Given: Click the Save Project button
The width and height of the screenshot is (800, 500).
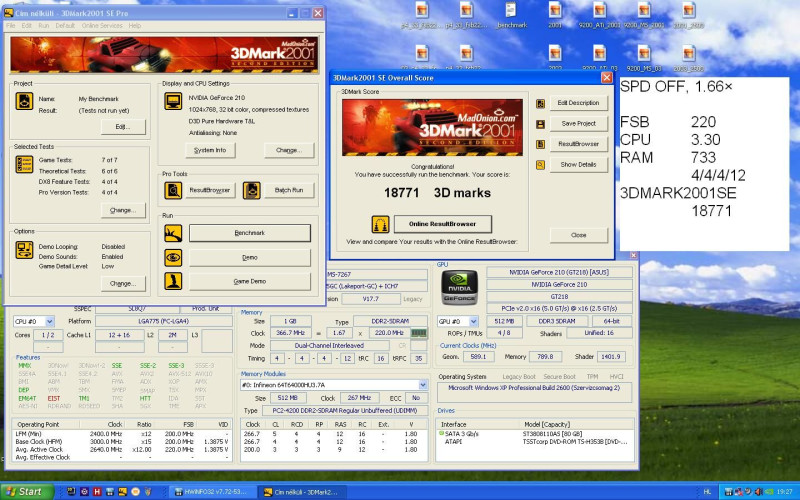Looking at the screenshot, I should coord(579,123).
